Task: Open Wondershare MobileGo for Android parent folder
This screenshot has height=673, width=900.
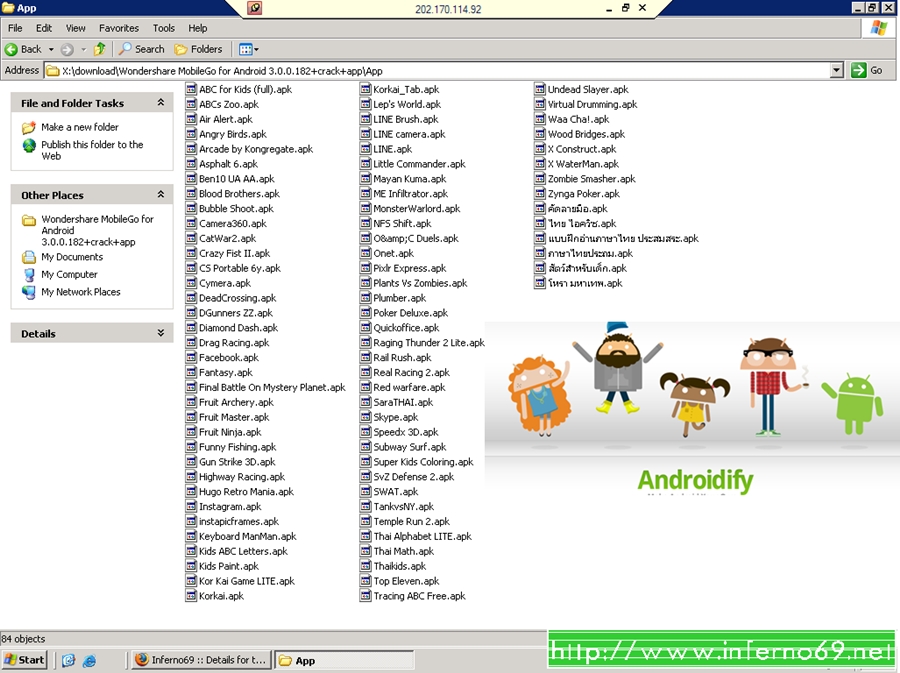Action: tap(97, 230)
